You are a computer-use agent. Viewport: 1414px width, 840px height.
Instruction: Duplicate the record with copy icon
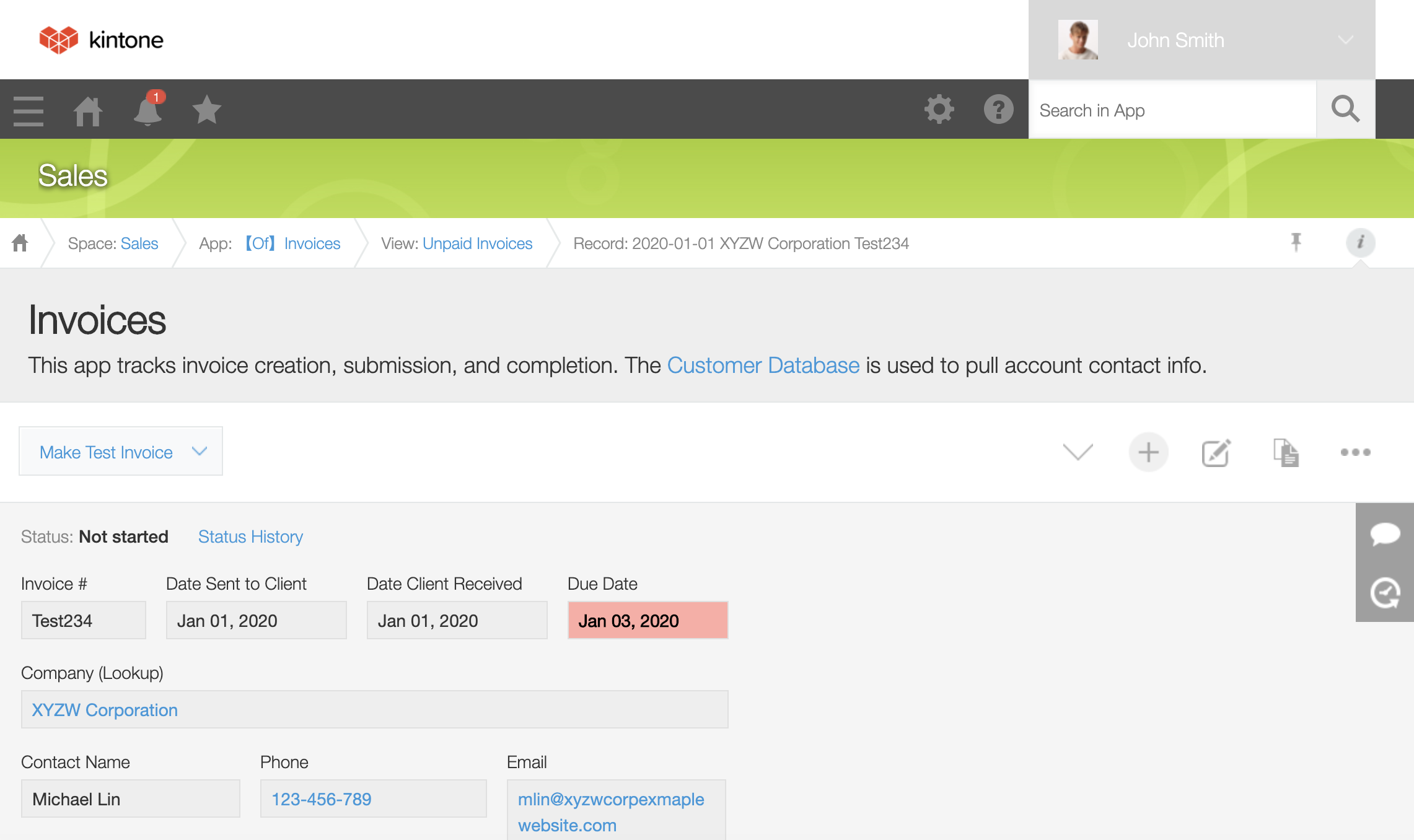tap(1286, 453)
